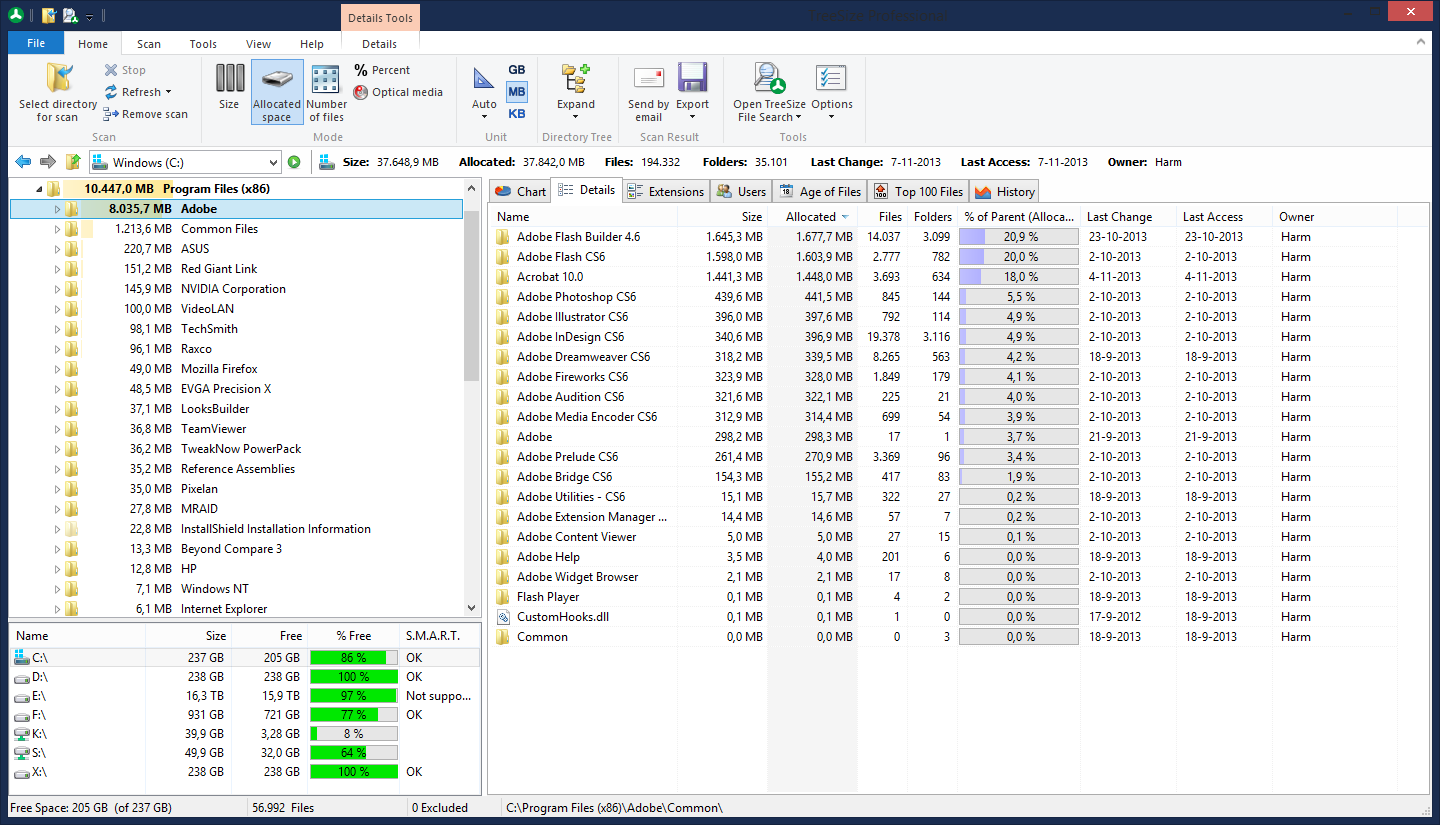Expand the Common Files folder node

[x=57, y=229]
